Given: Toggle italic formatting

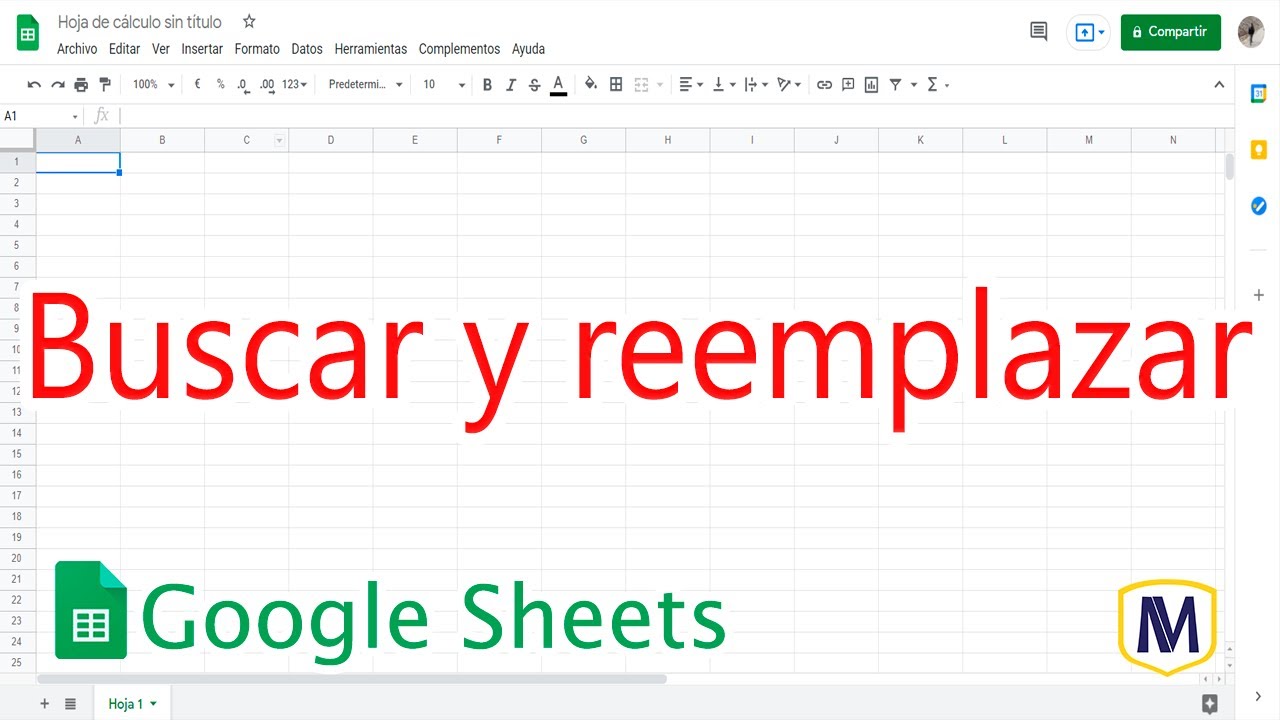Looking at the screenshot, I should point(511,85).
